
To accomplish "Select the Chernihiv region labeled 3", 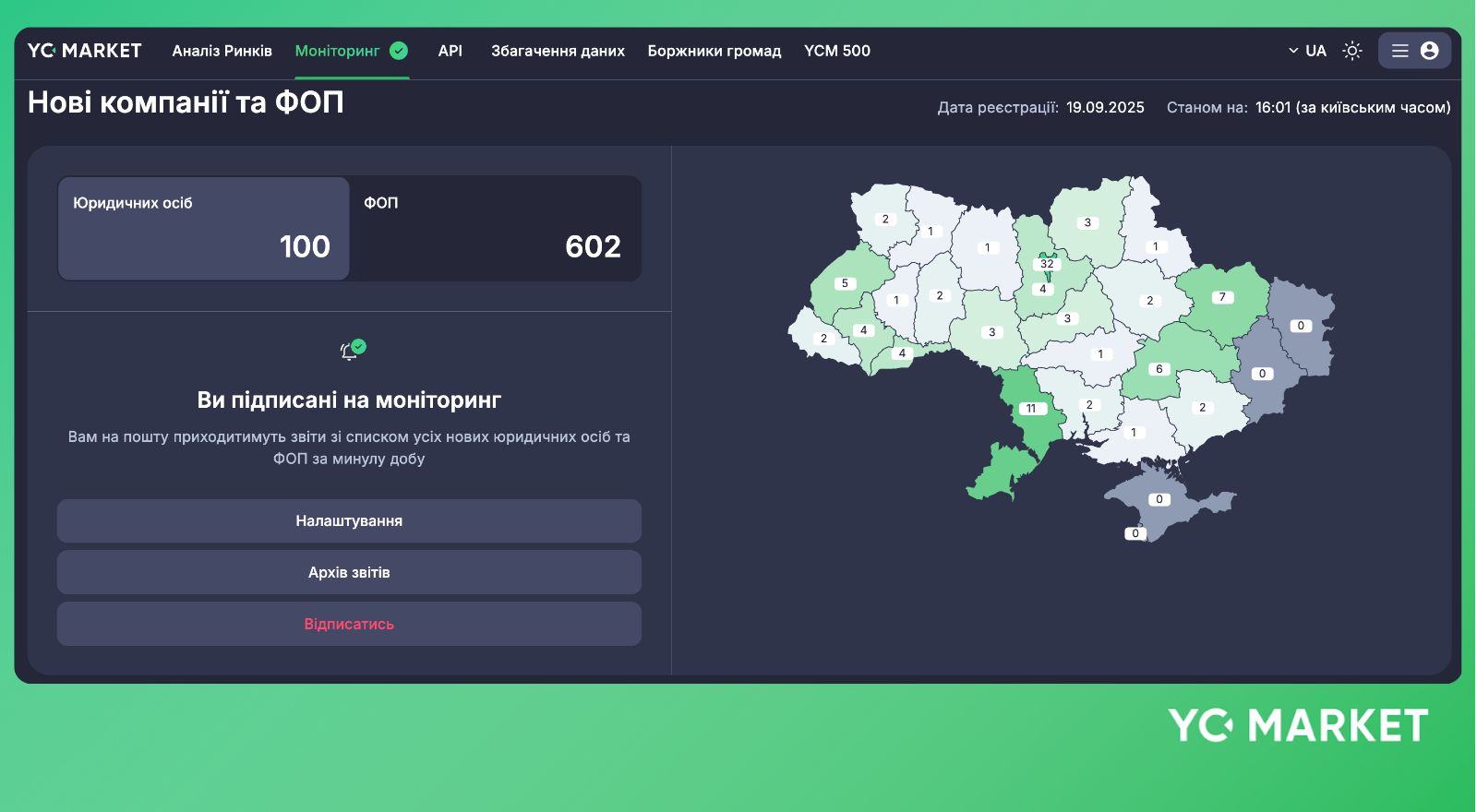I will point(1087,222).
